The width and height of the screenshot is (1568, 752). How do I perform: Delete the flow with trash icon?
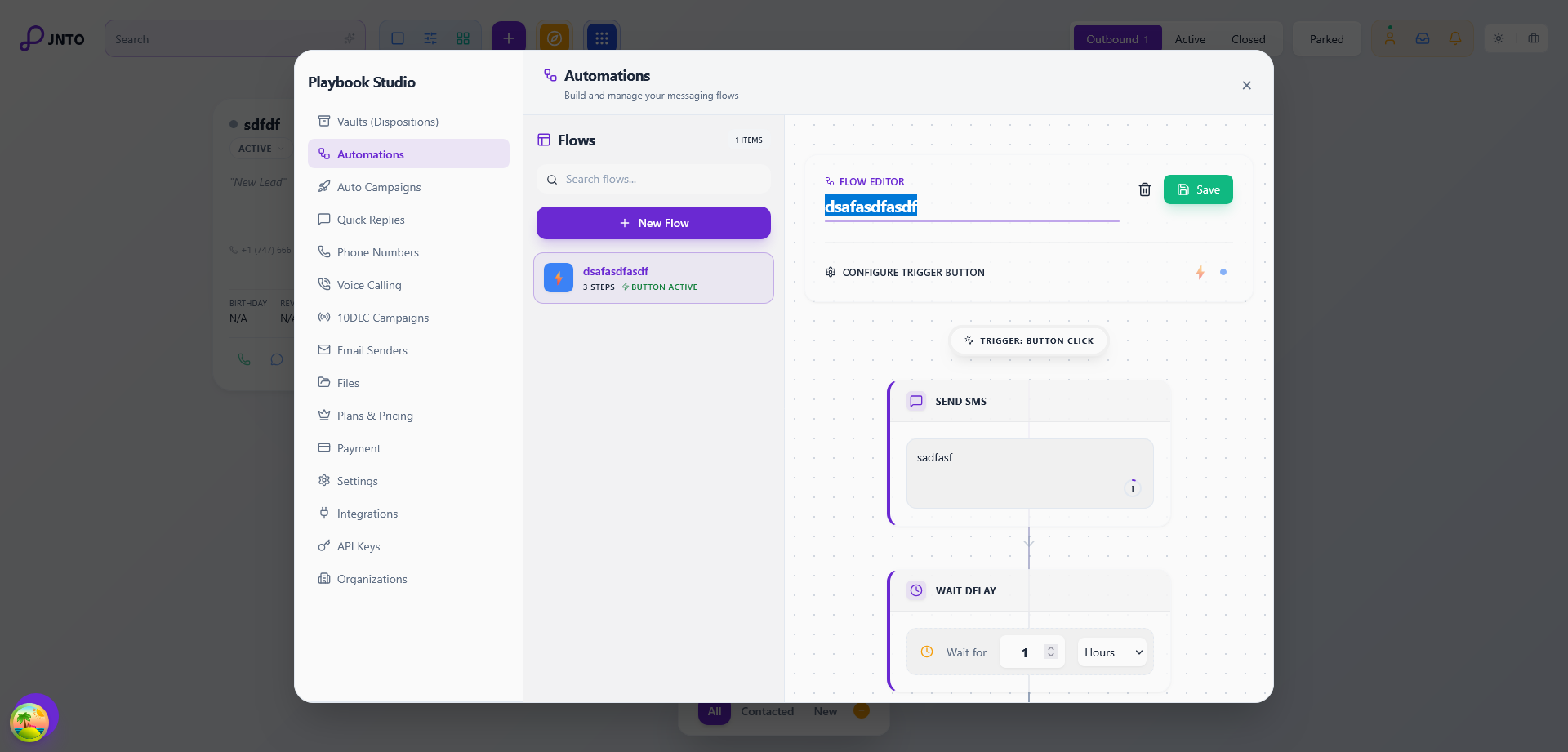[1145, 189]
